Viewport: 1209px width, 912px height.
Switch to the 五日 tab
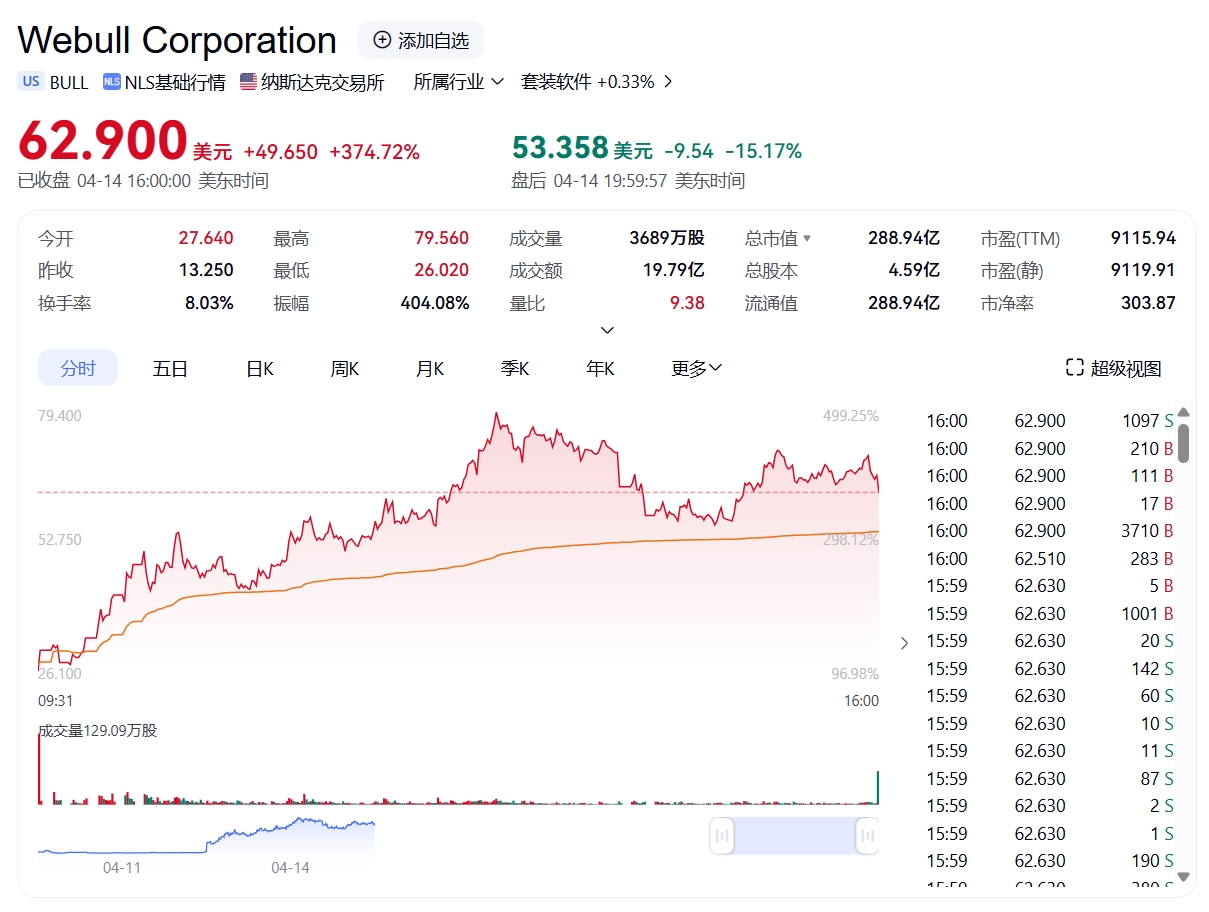tap(170, 368)
